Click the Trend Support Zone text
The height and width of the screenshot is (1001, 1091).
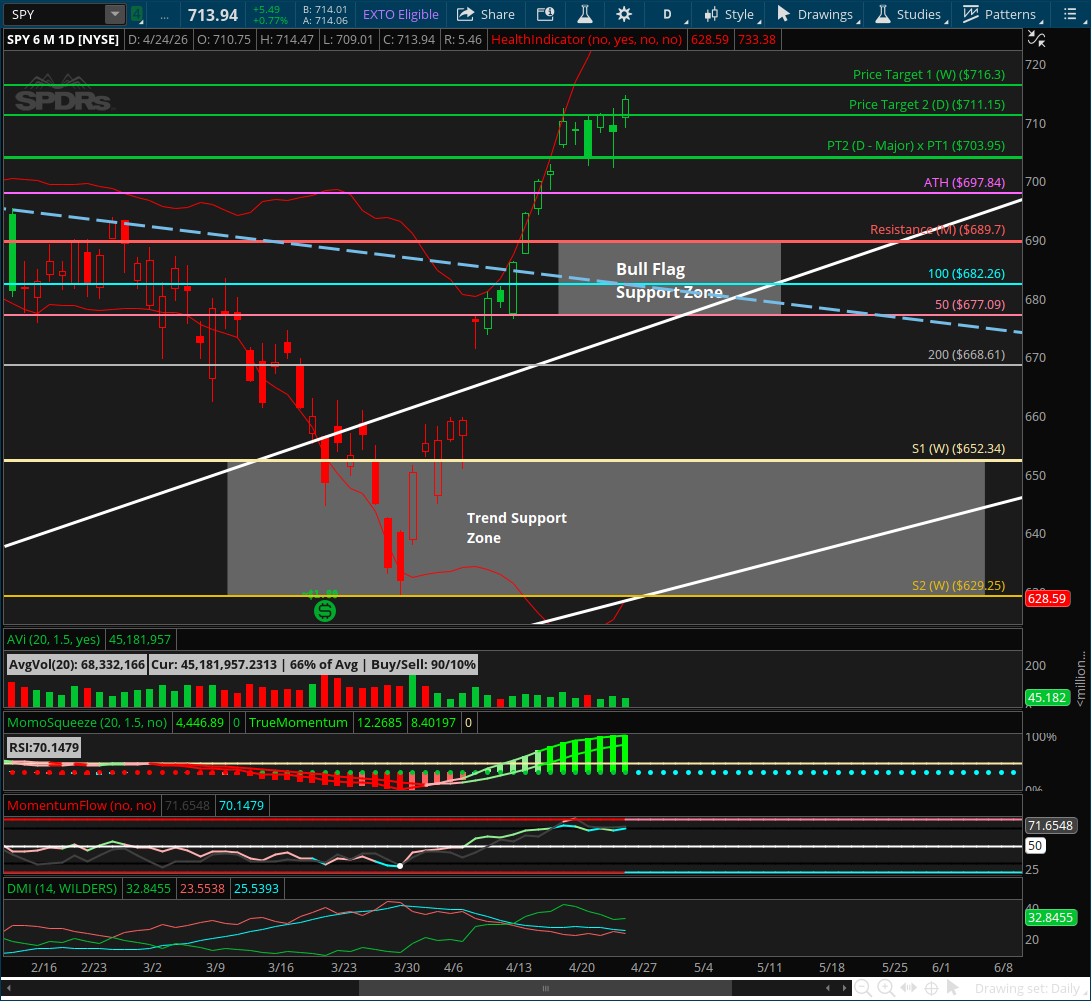click(x=516, y=528)
